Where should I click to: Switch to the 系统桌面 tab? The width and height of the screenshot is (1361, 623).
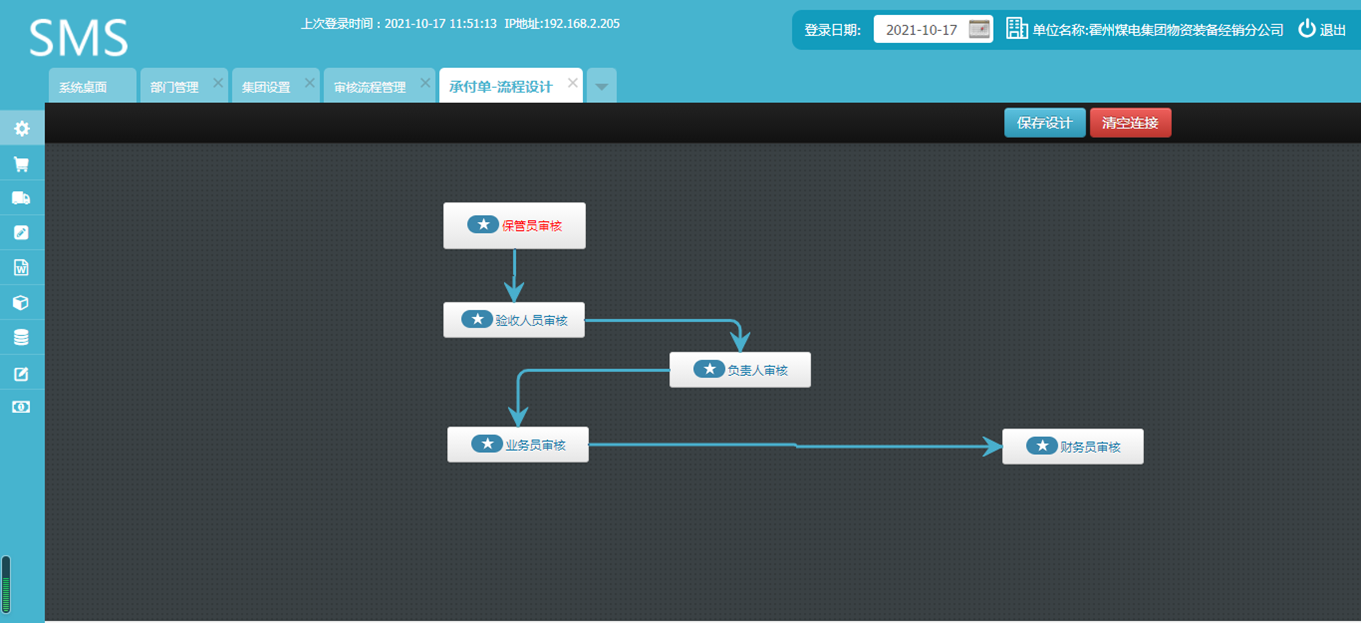[83, 87]
